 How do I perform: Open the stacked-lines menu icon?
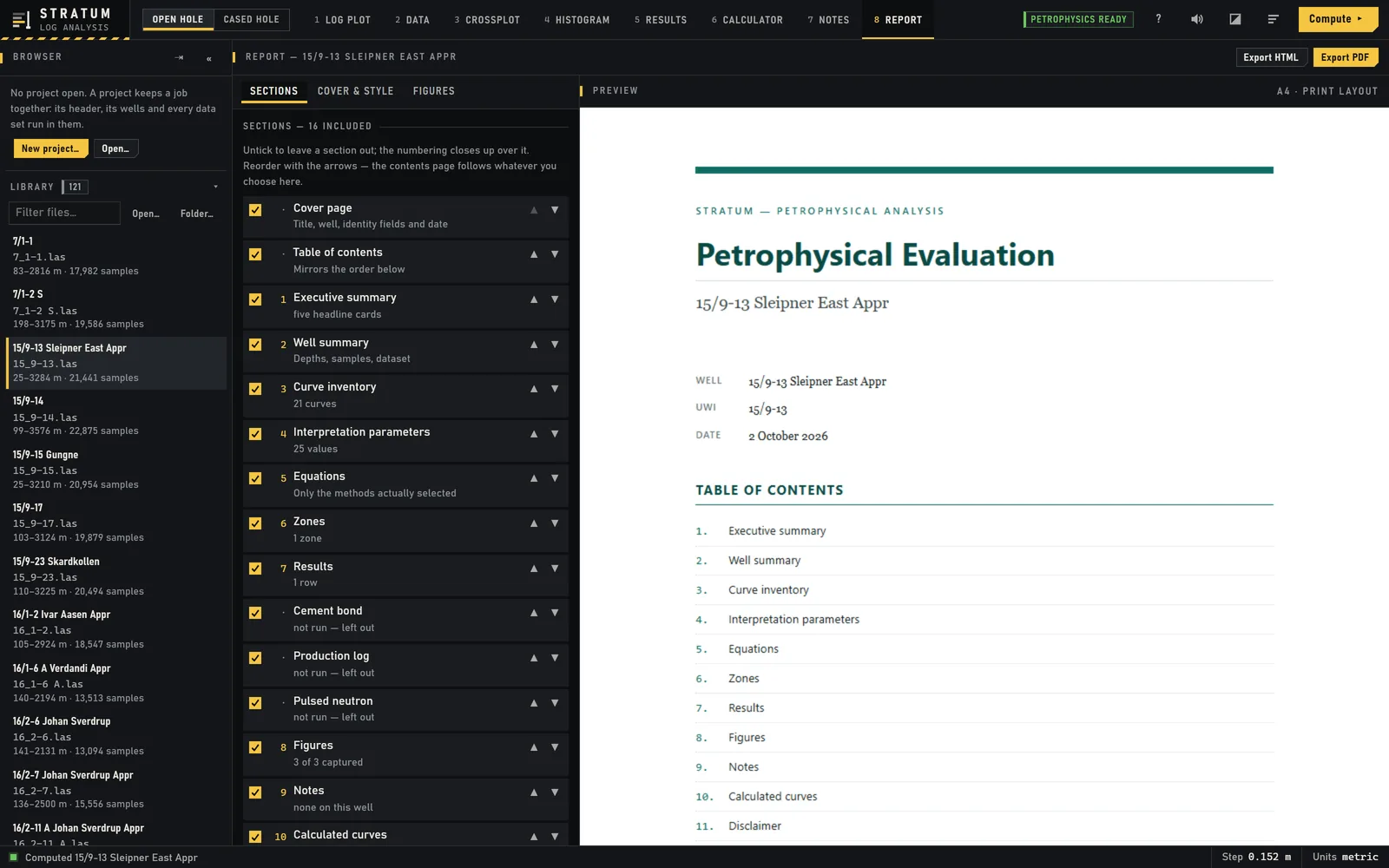click(x=1273, y=19)
